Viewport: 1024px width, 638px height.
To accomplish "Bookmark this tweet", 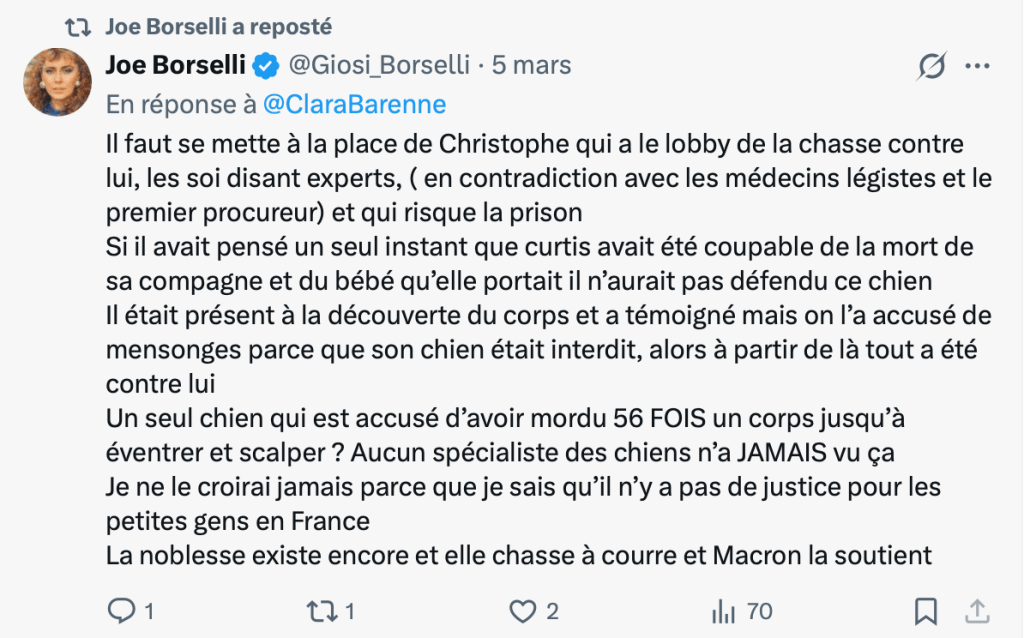I will (x=926, y=610).
